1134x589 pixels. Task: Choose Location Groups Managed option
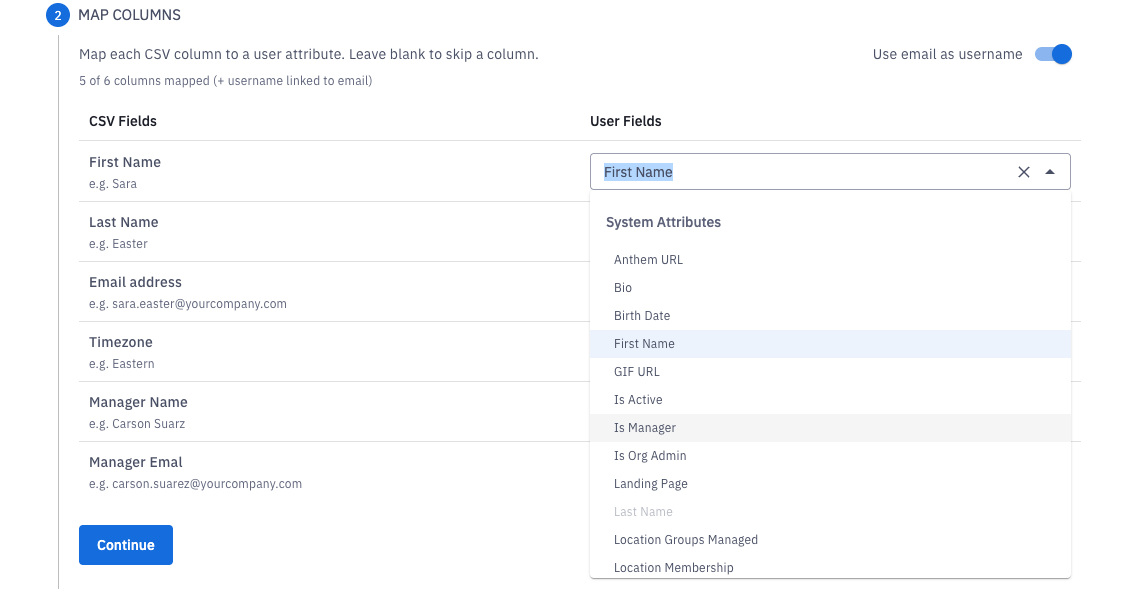830,540
